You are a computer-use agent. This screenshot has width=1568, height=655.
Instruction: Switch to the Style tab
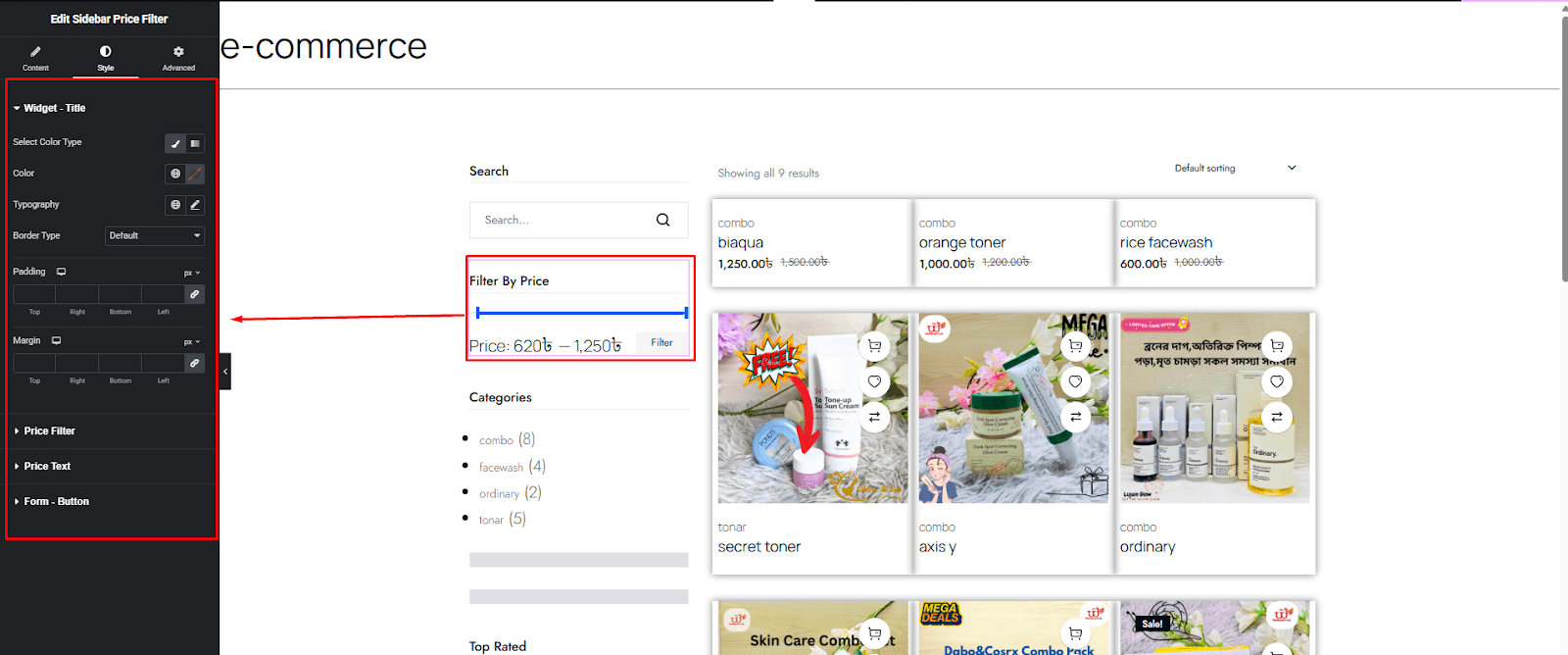[105, 58]
